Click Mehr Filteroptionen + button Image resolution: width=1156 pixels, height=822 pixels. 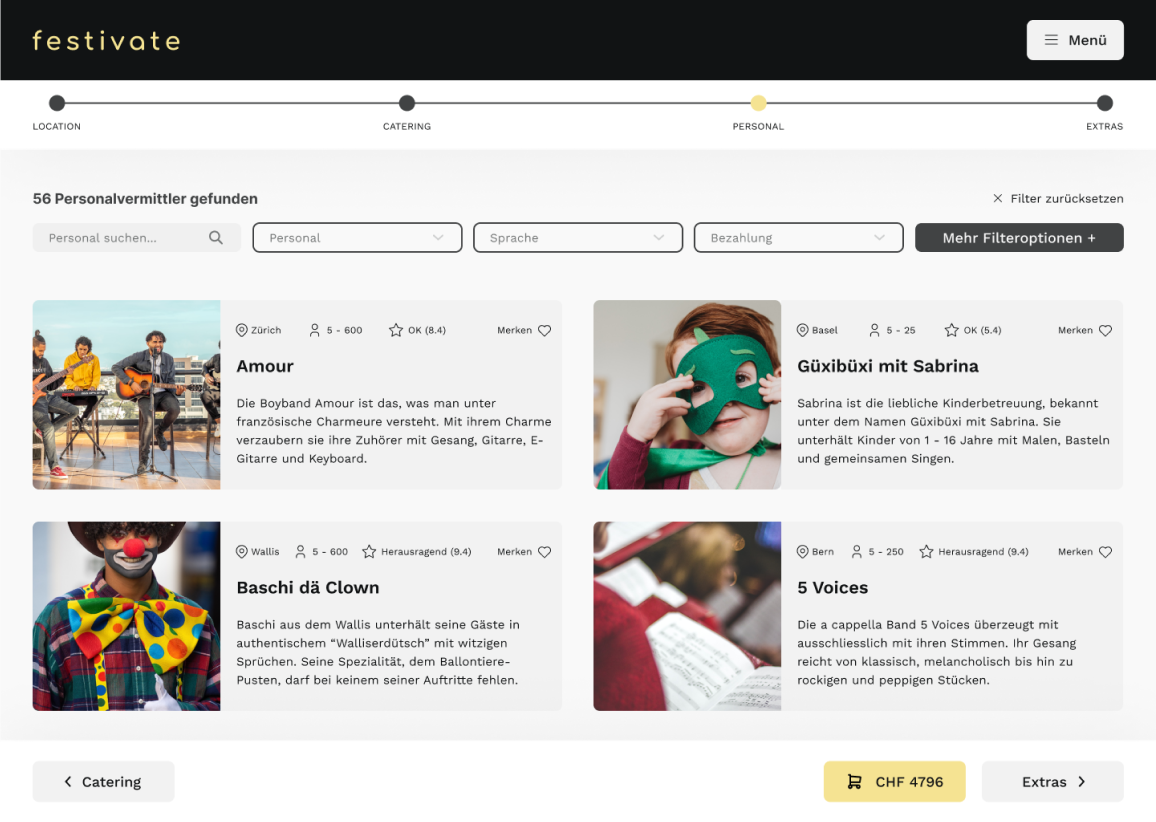click(1019, 238)
